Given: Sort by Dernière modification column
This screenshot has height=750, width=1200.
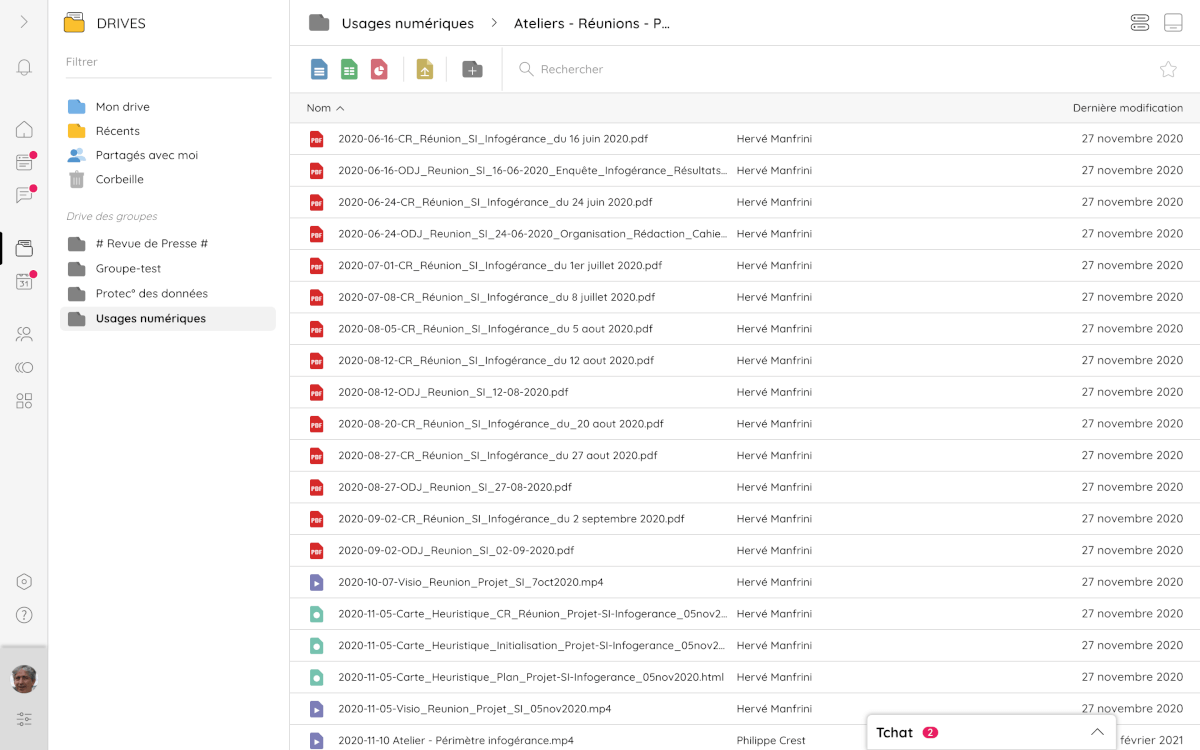Looking at the screenshot, I should (1127, 108).
